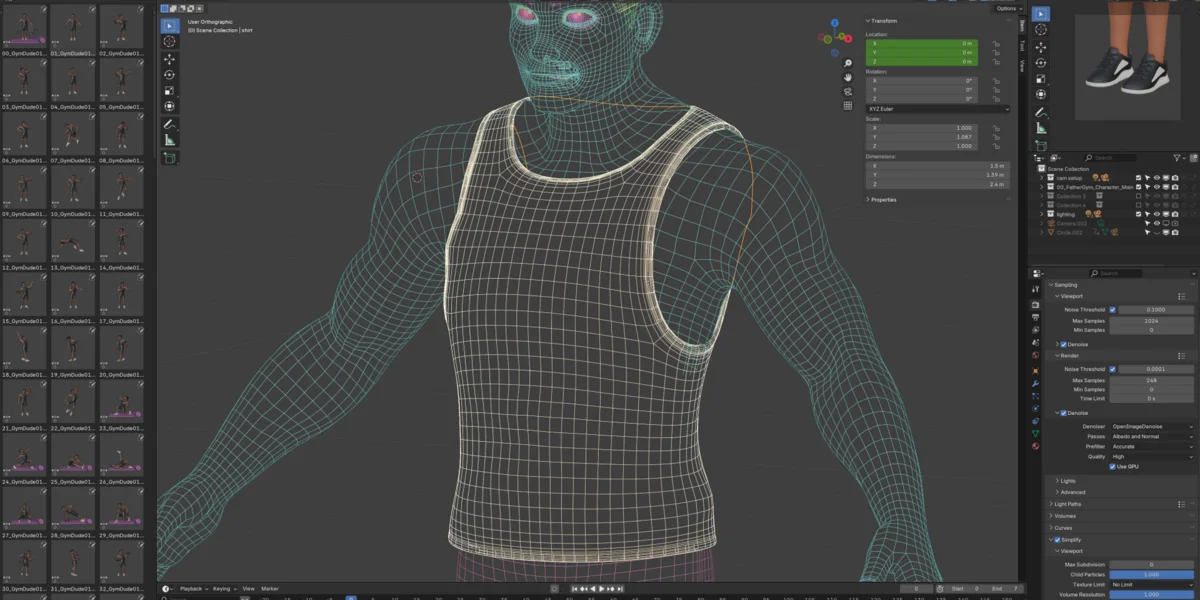Select the Scale tool

[x=168, y=91]
